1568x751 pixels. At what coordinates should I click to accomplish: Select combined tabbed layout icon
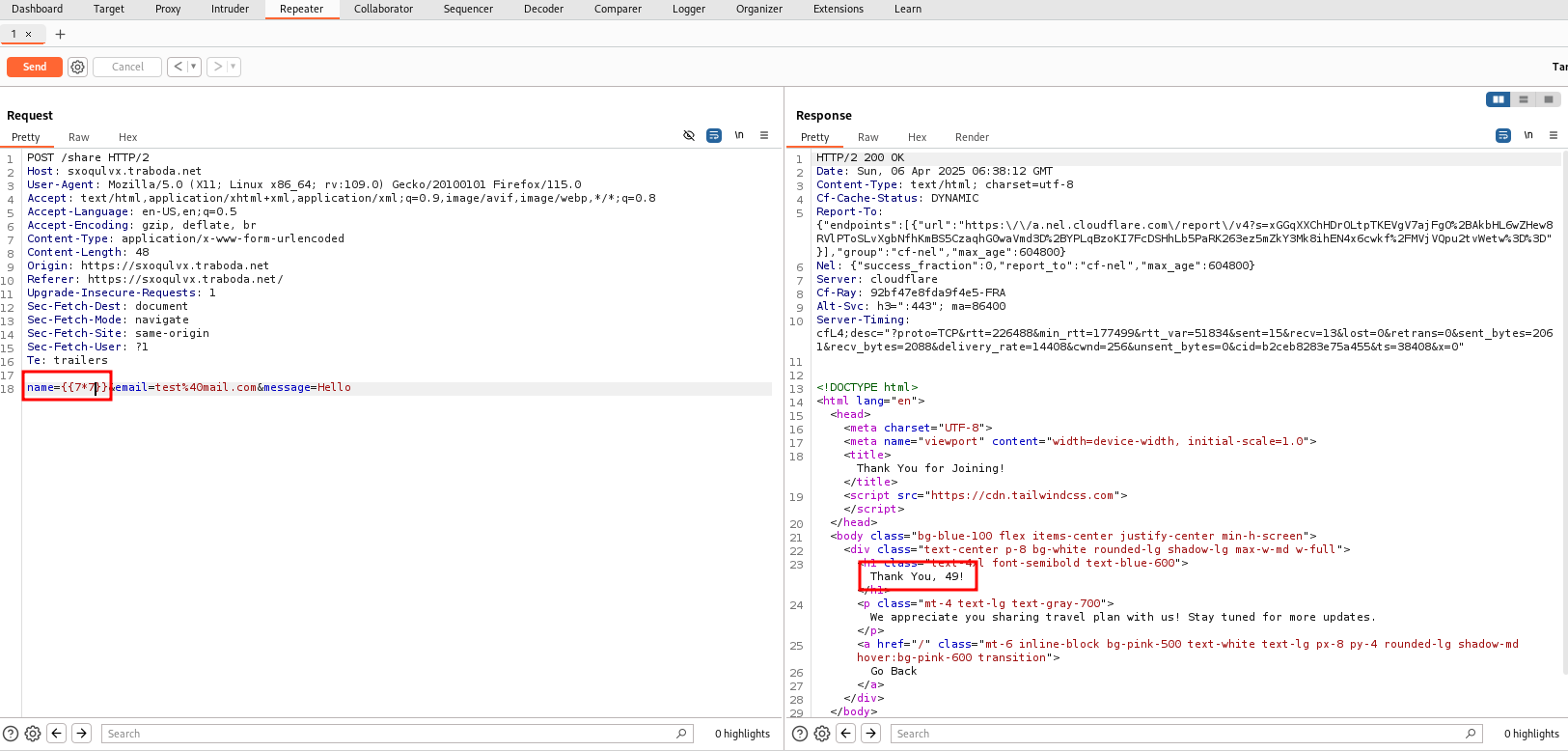click(x=1549, y=99)
